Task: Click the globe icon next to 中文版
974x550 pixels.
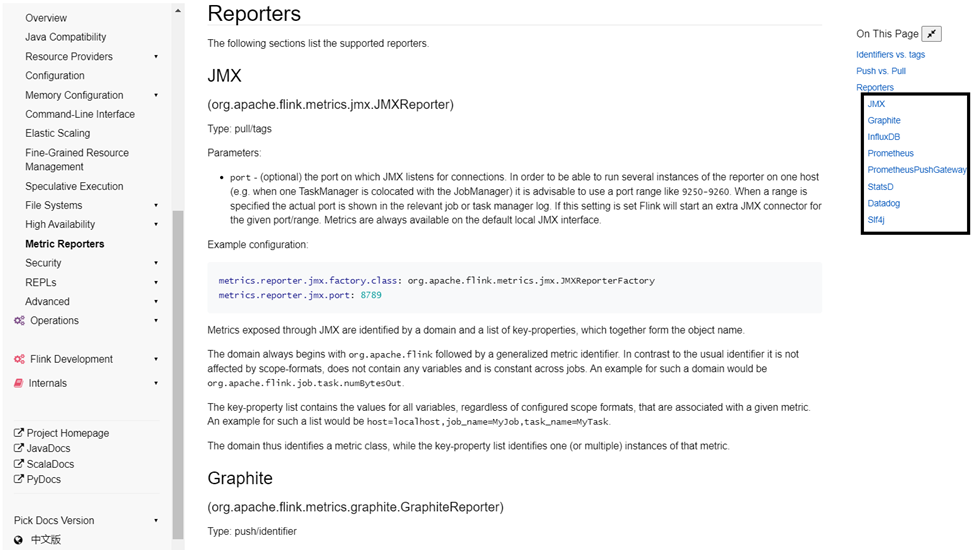Action: (19, 540)
